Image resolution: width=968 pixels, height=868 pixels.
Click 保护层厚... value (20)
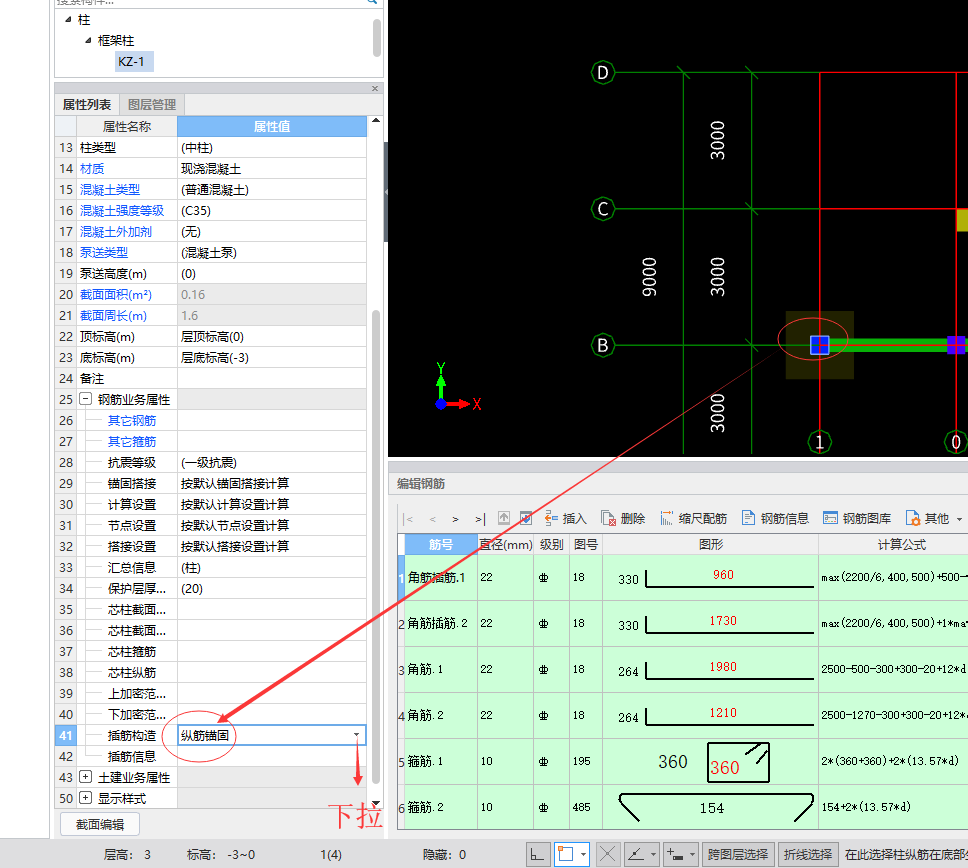click(272, 588)
